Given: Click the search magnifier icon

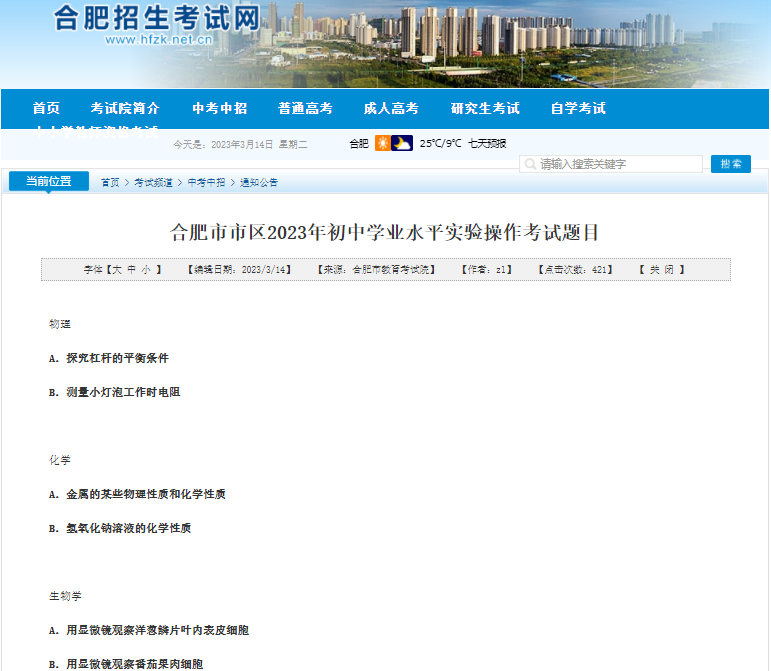Looking at the screenshot, I should (x=529, y=164).
